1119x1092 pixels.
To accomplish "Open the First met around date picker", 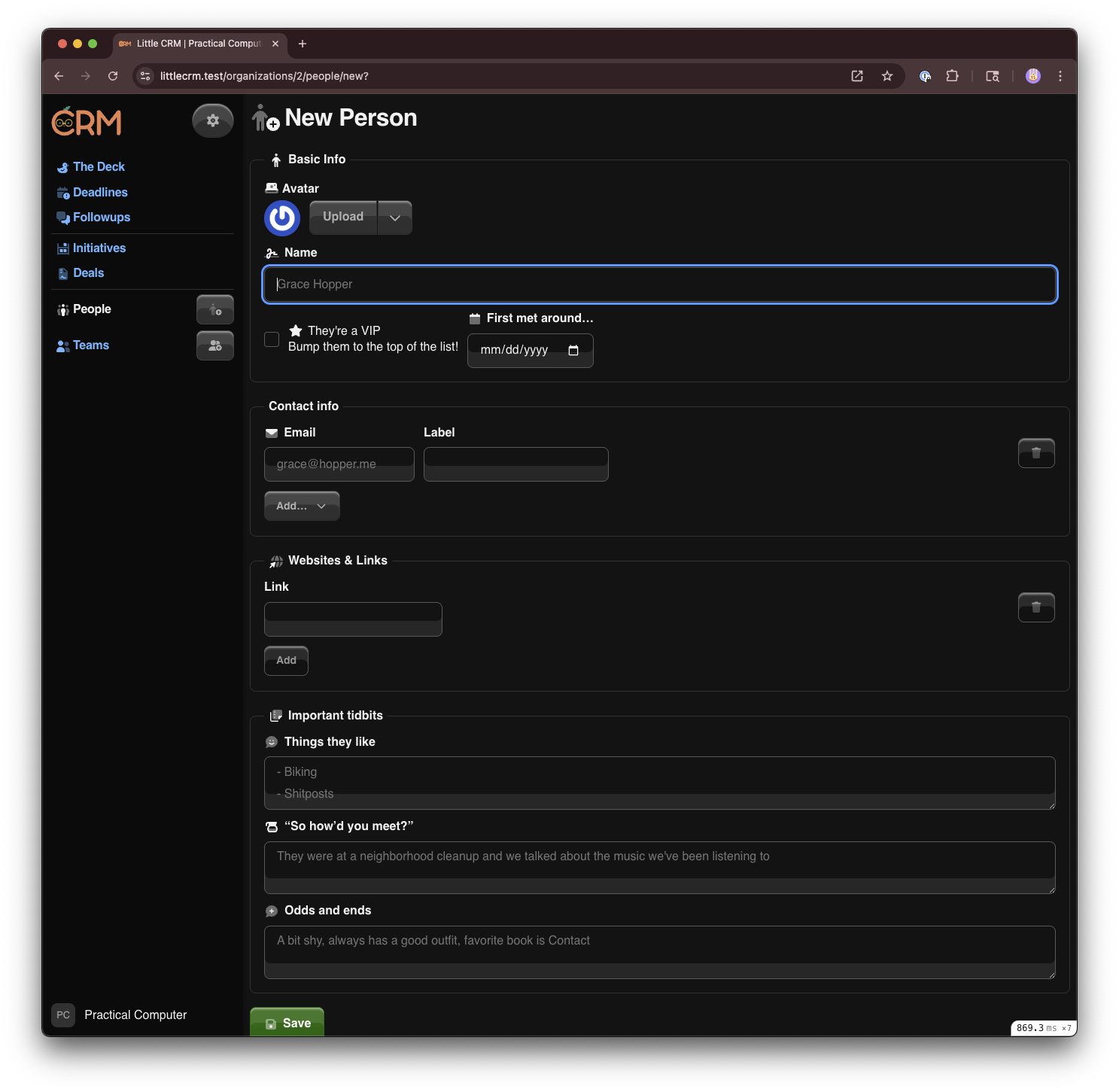I will pyautogui.click(x=573, y=350).
